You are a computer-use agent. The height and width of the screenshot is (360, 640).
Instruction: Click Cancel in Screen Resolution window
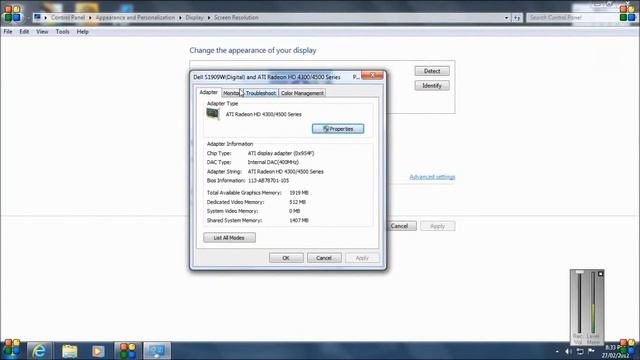click(x=401, y=226)
